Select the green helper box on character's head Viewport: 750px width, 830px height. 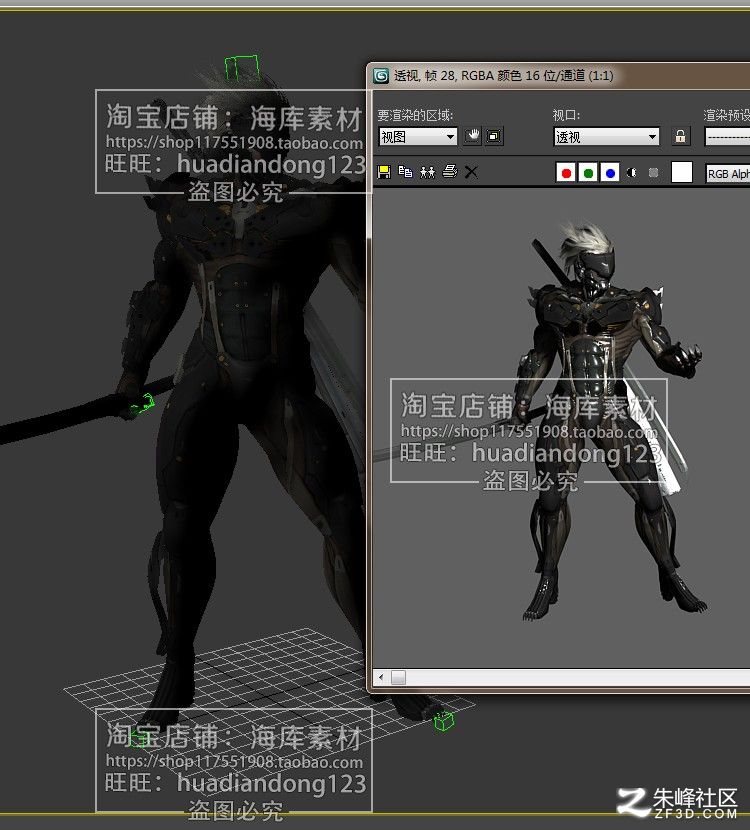coord(242,69)
